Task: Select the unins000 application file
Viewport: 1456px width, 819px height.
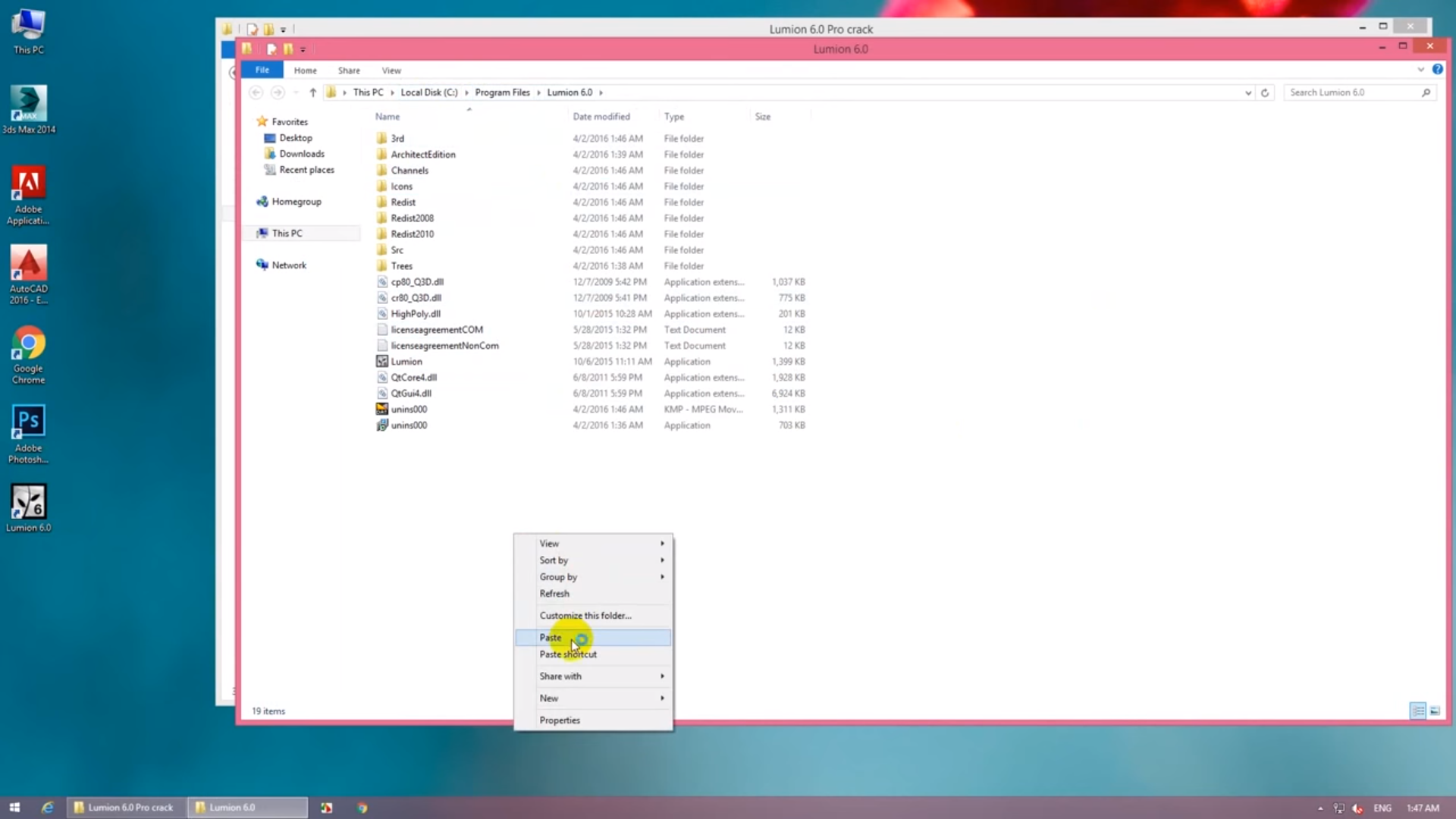Action: (409, 425)
